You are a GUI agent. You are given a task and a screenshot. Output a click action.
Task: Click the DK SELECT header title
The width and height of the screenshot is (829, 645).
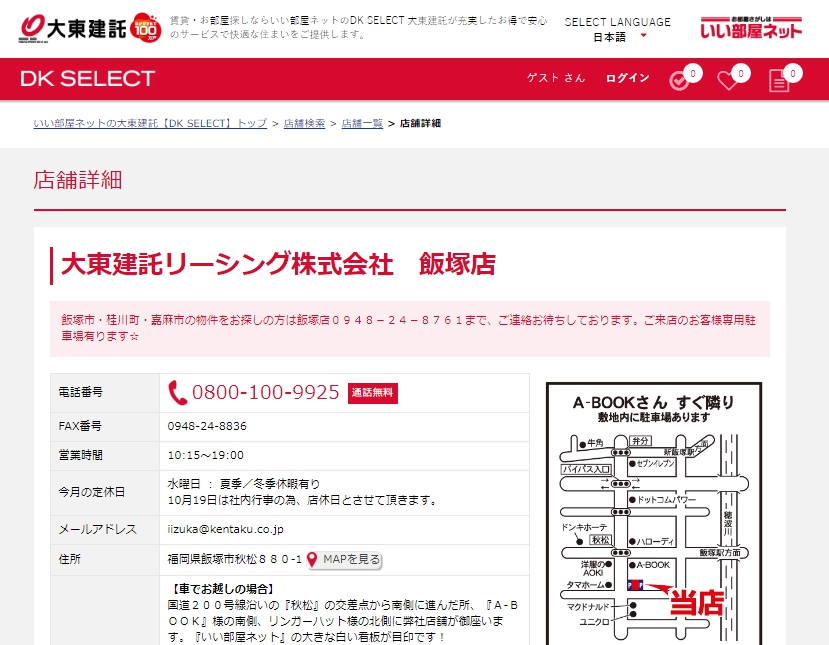(88, 79)
